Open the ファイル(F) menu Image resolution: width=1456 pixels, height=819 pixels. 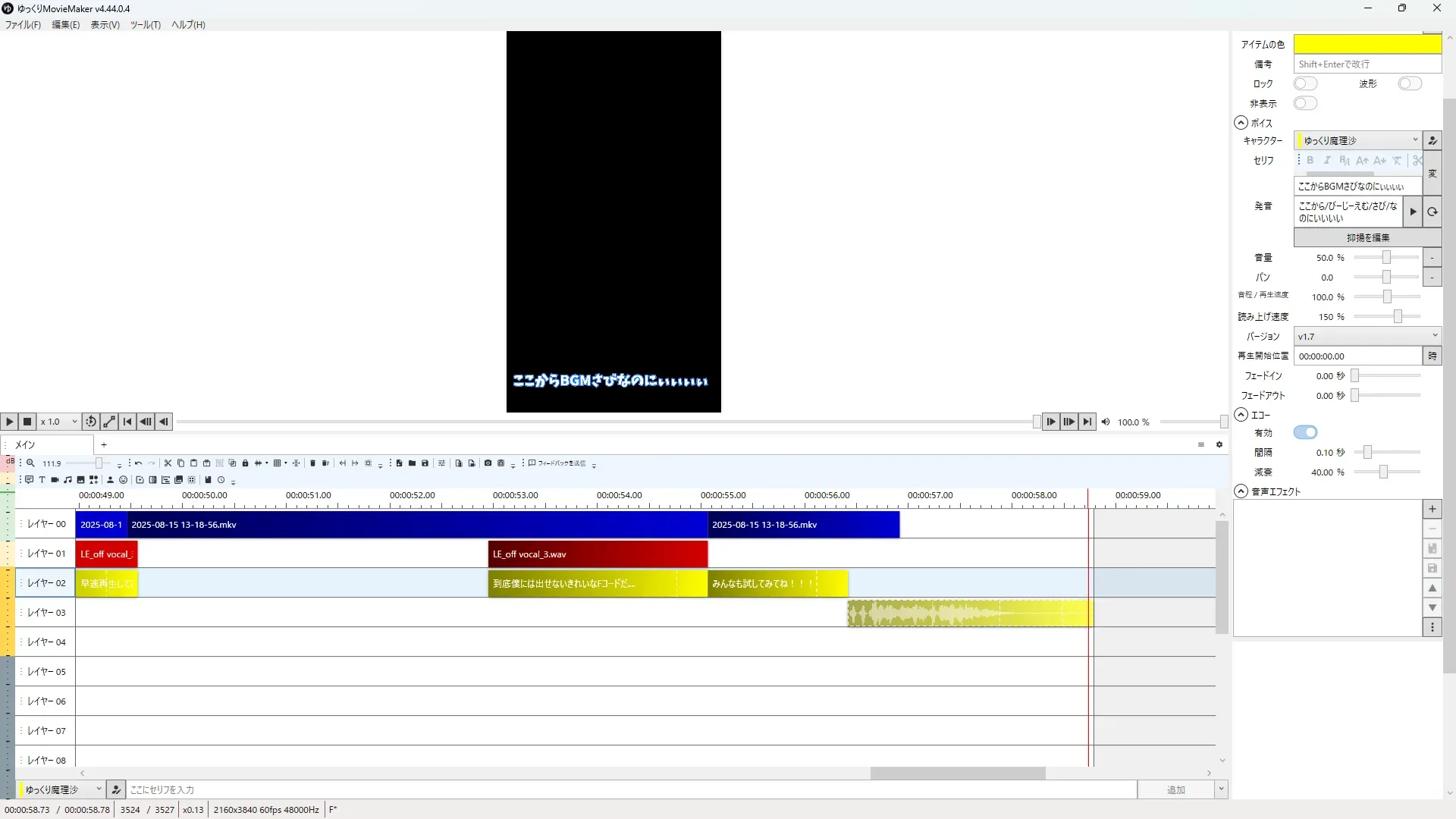click(23, 25)
